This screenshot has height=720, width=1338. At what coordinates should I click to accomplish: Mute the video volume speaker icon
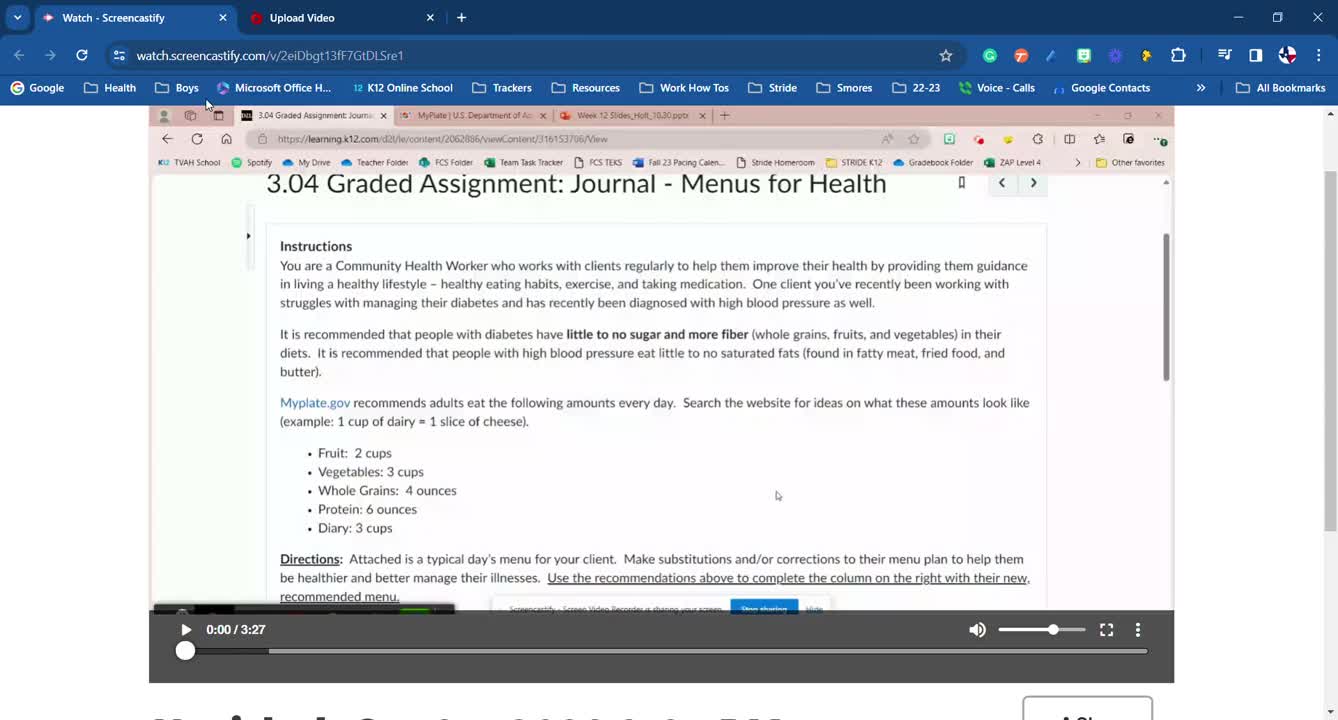click(977, 630)
